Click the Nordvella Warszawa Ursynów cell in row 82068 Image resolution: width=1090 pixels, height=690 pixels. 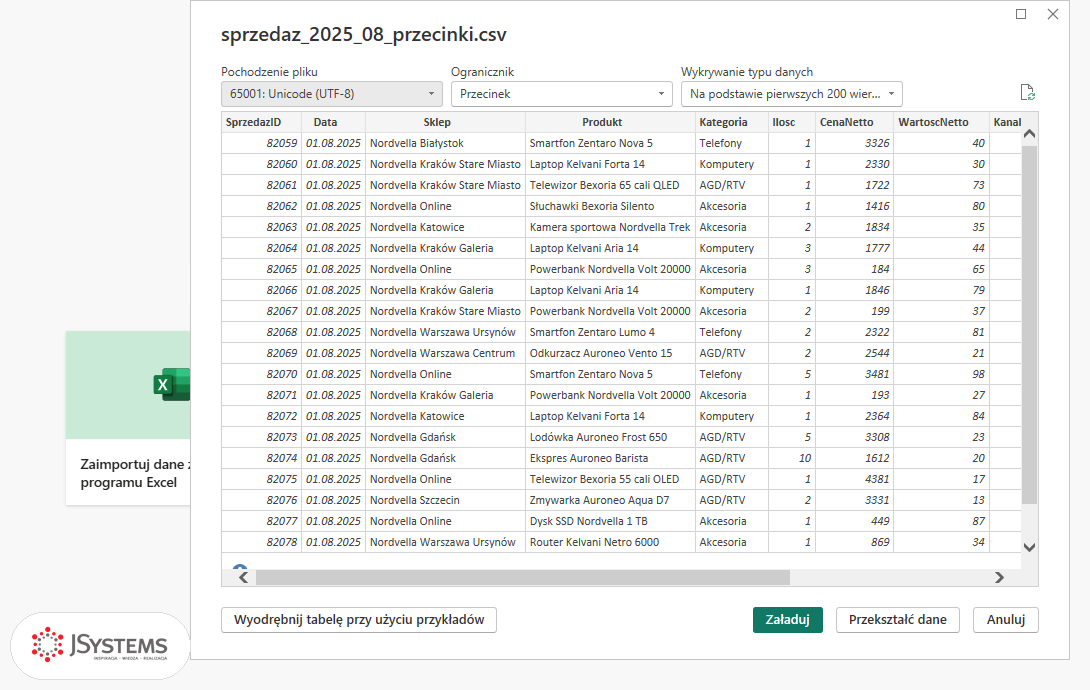[x=446, y=332]
